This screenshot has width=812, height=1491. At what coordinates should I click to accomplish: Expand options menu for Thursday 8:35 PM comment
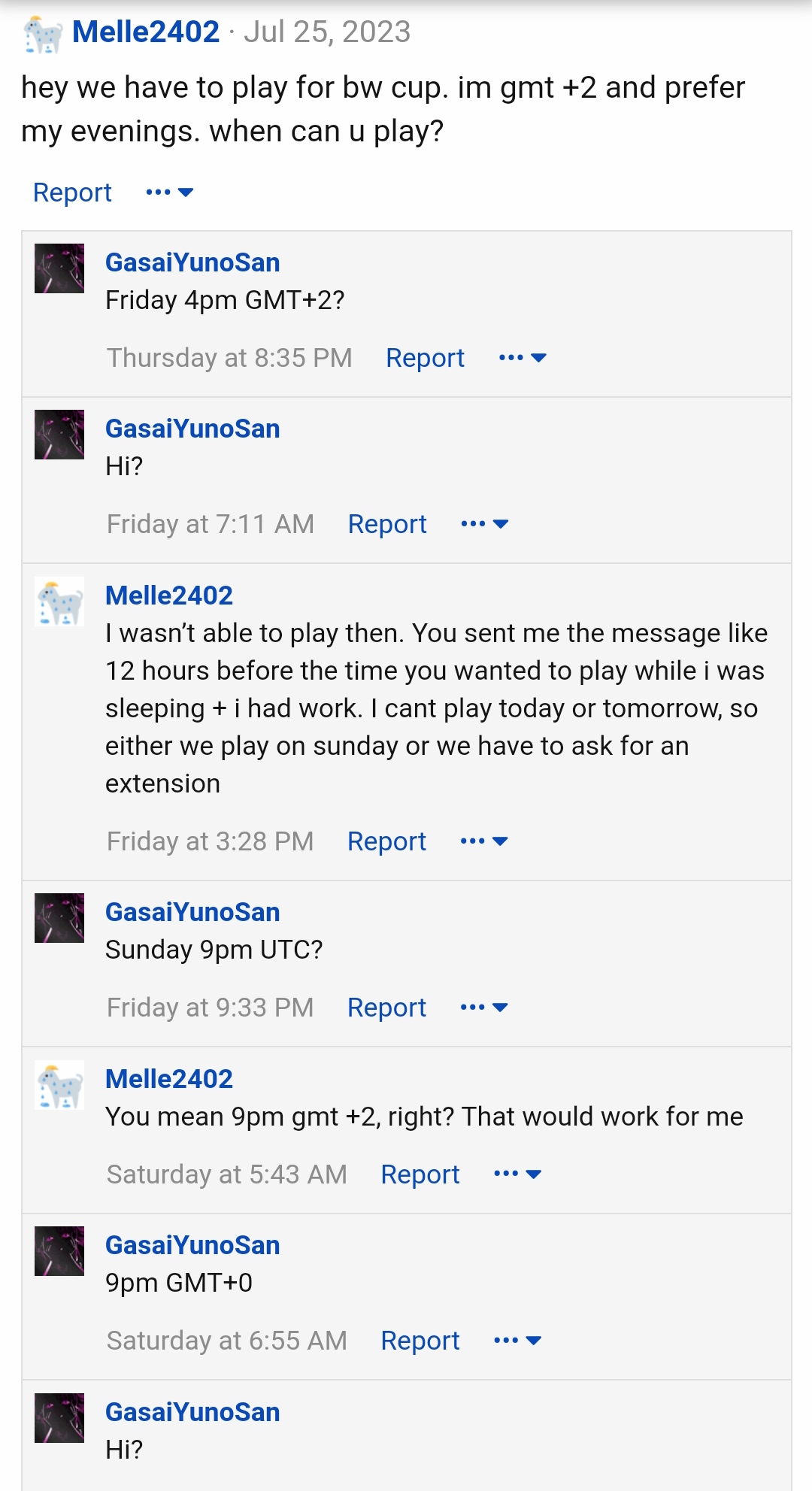pyautogui.click(x=523, y=358)
